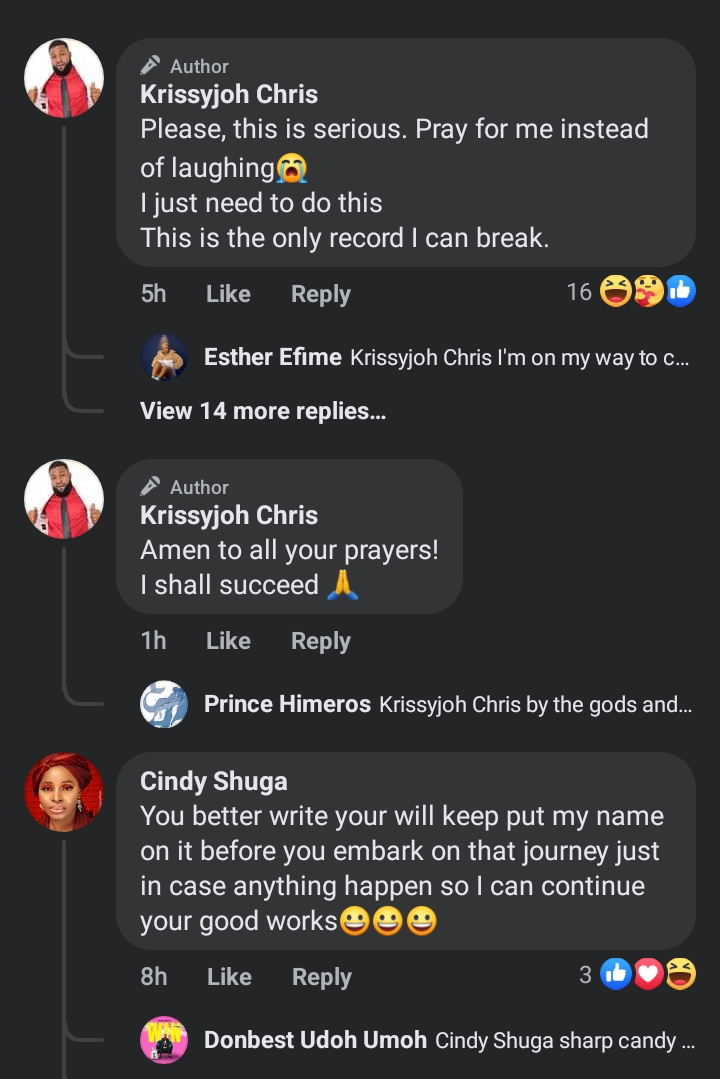Like the 'Amen to all your prayers' comment
This screenshot has height=1079, width=720.
pyautogui.click(x=228, y=641)
